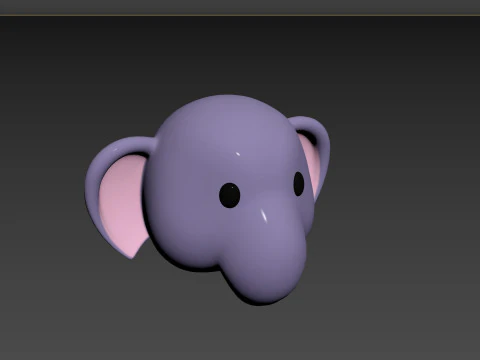Select the elephant's trunk in the viewport
Screen dimensions: 480x360
click(267, 250)
